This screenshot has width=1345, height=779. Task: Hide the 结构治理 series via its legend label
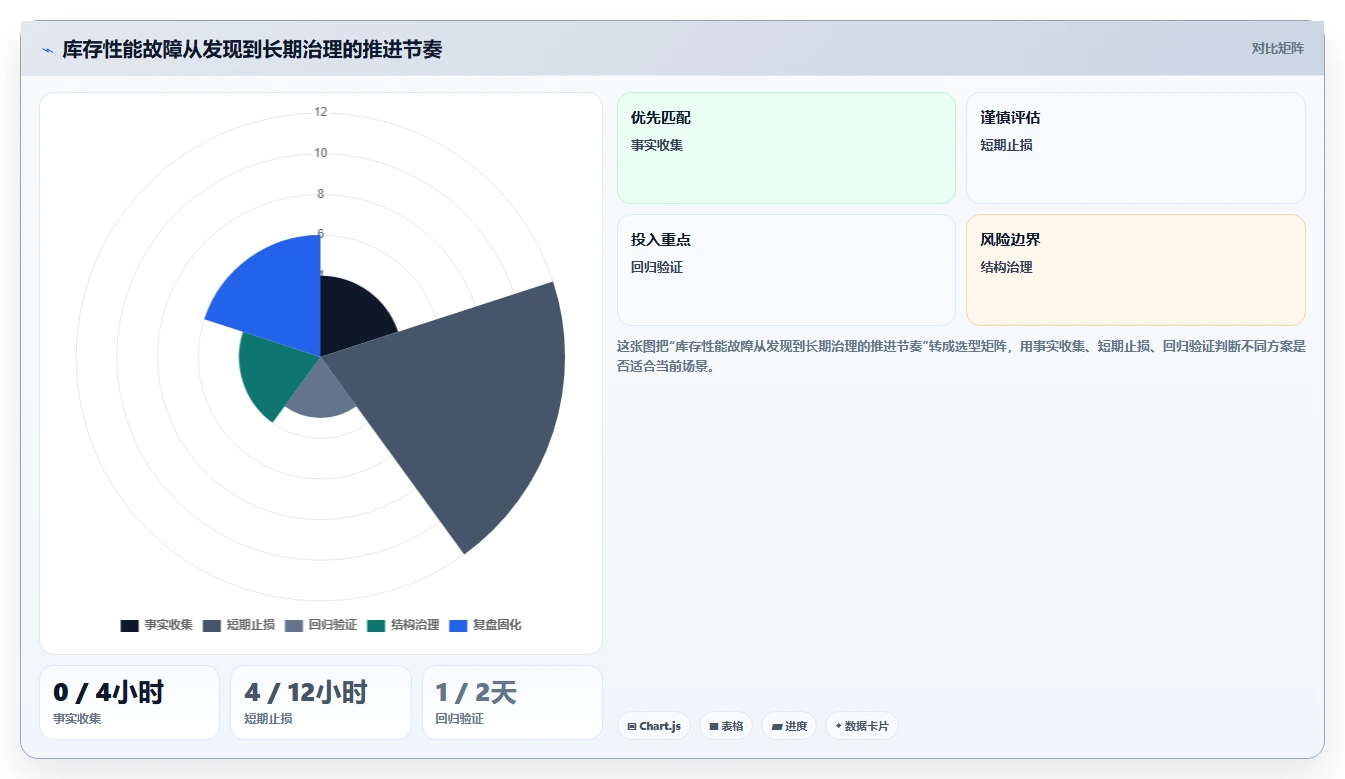click(414, 625)
